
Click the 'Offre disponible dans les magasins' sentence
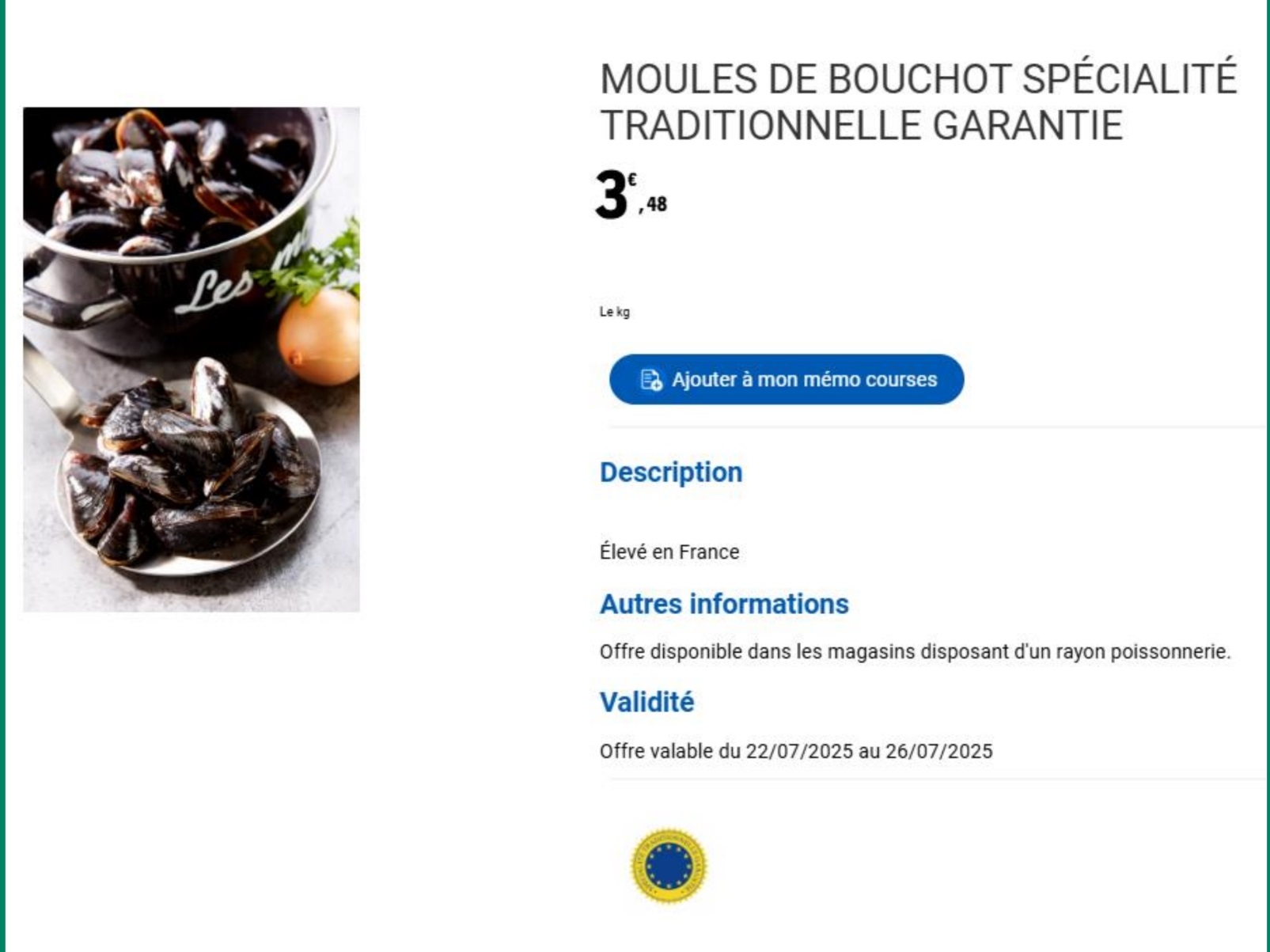tap(916, 652)
